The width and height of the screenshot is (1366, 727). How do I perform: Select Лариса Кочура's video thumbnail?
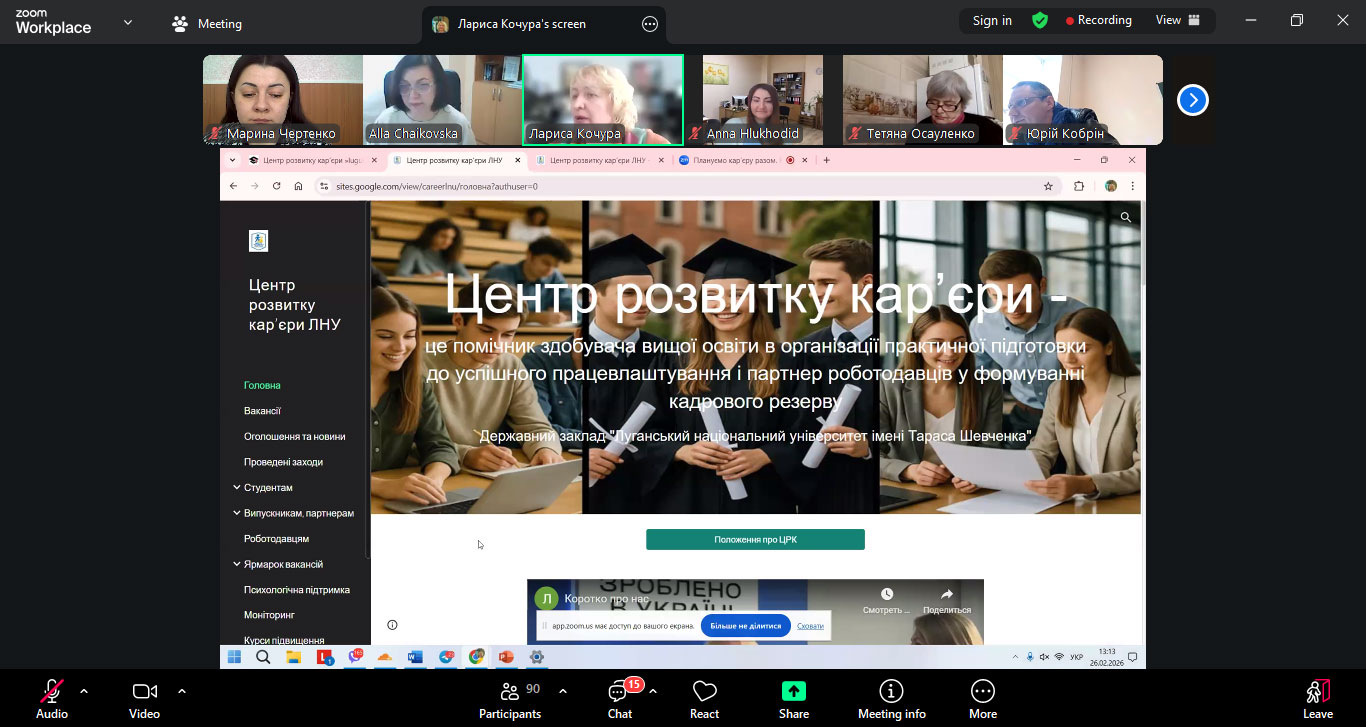click(x=603, y=100)
